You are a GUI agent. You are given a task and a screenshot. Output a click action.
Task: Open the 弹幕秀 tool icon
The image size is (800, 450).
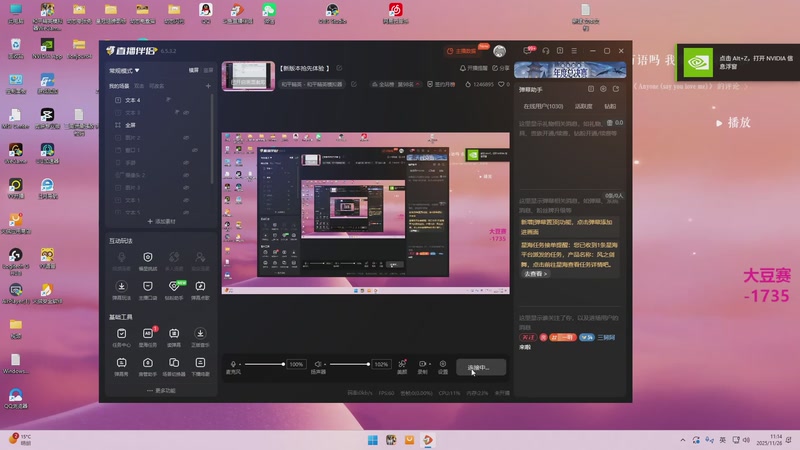pyautogui.click(x=121, y=363)
